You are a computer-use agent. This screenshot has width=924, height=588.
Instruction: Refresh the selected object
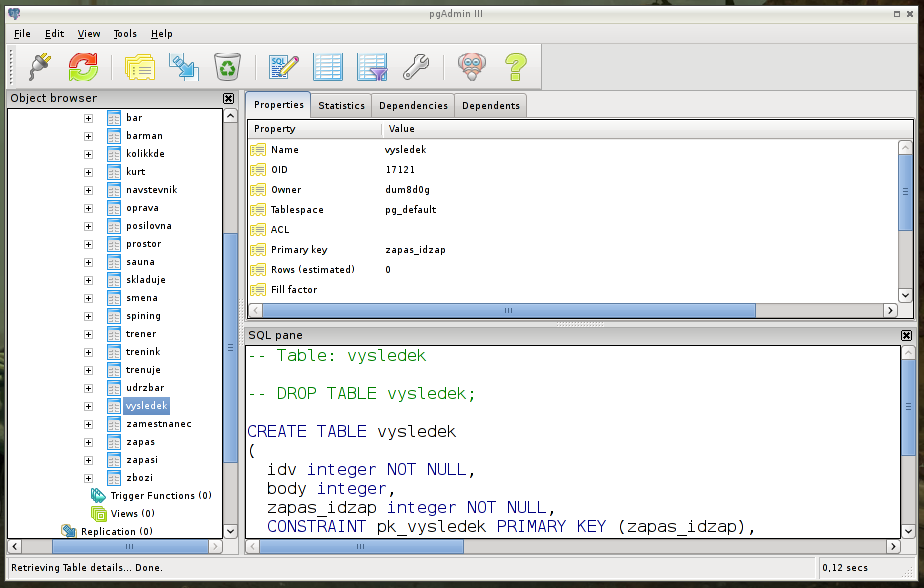(83, 66)
